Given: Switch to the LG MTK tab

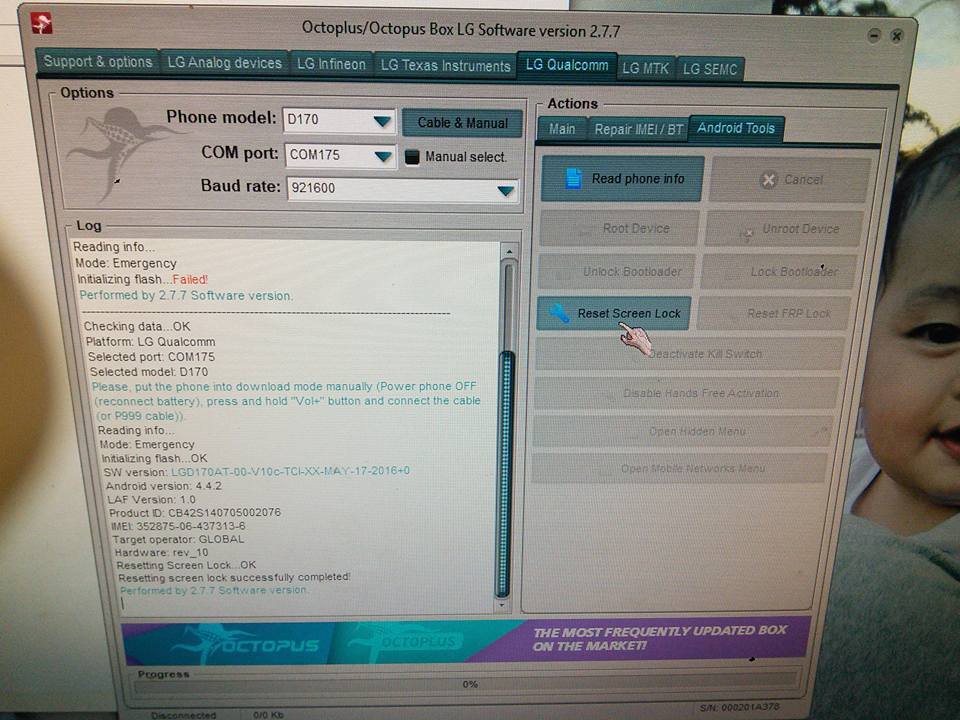Looking at the screenshot, I should click(646, 69).
